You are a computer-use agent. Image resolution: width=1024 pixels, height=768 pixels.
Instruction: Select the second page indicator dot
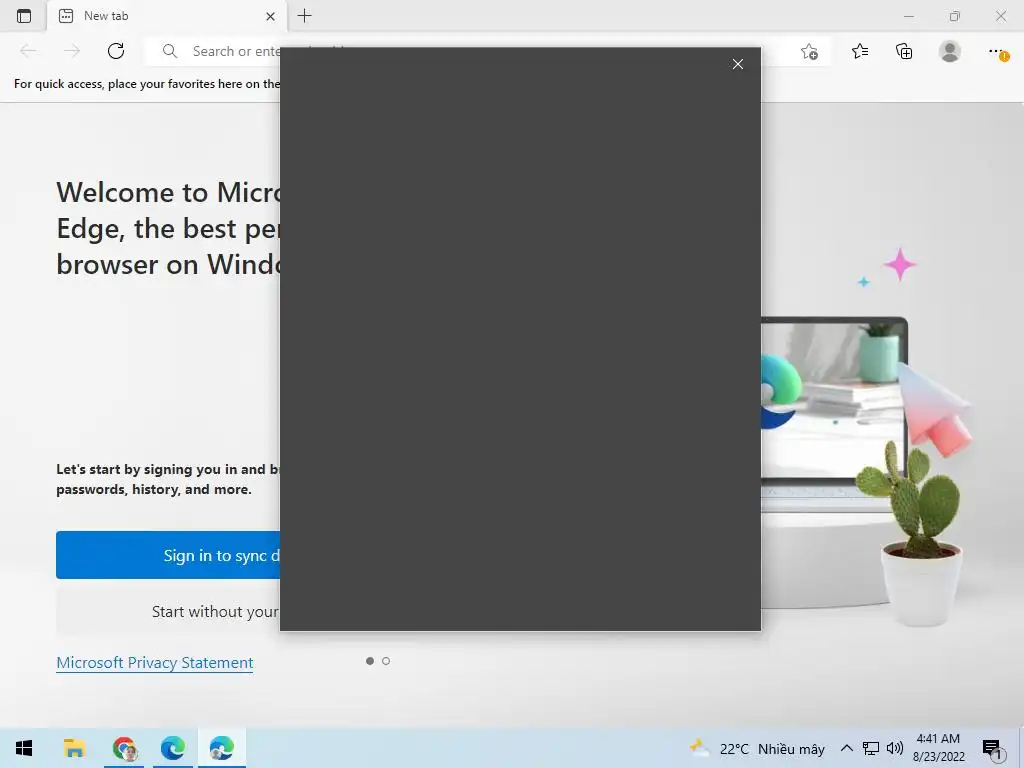click(386, 661)
